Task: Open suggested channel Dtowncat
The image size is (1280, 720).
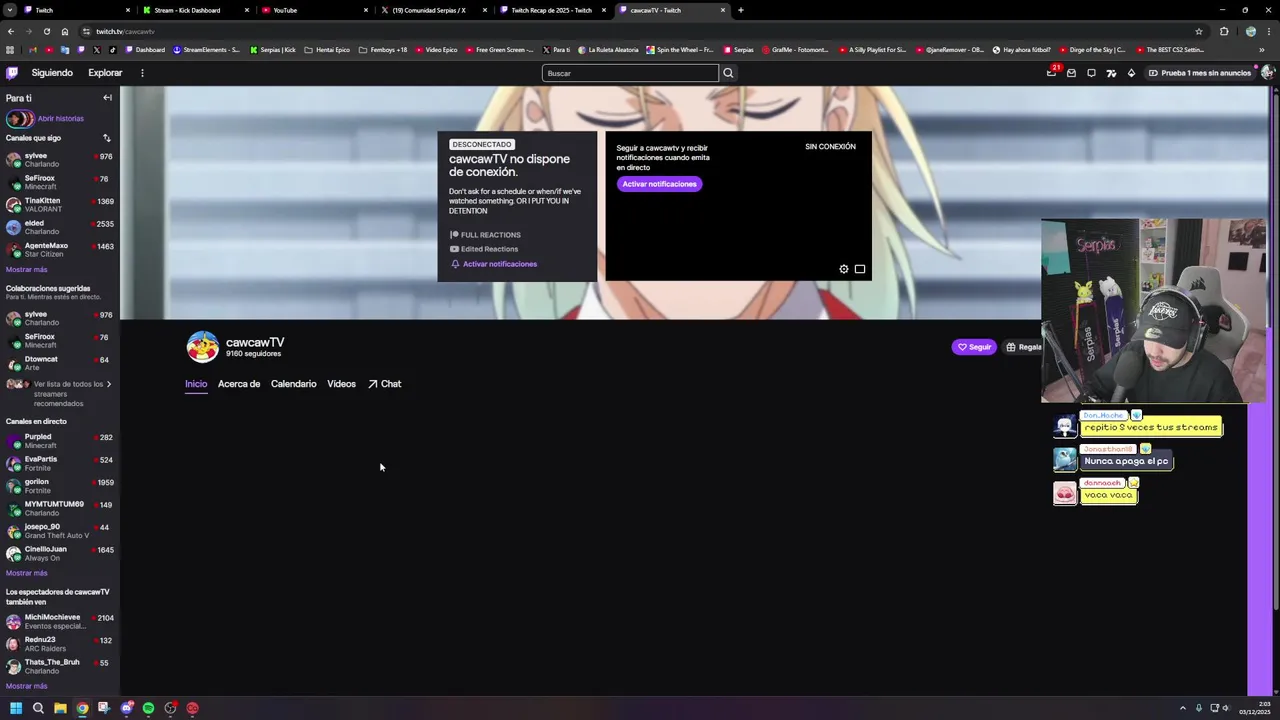Action: (60, 363)
